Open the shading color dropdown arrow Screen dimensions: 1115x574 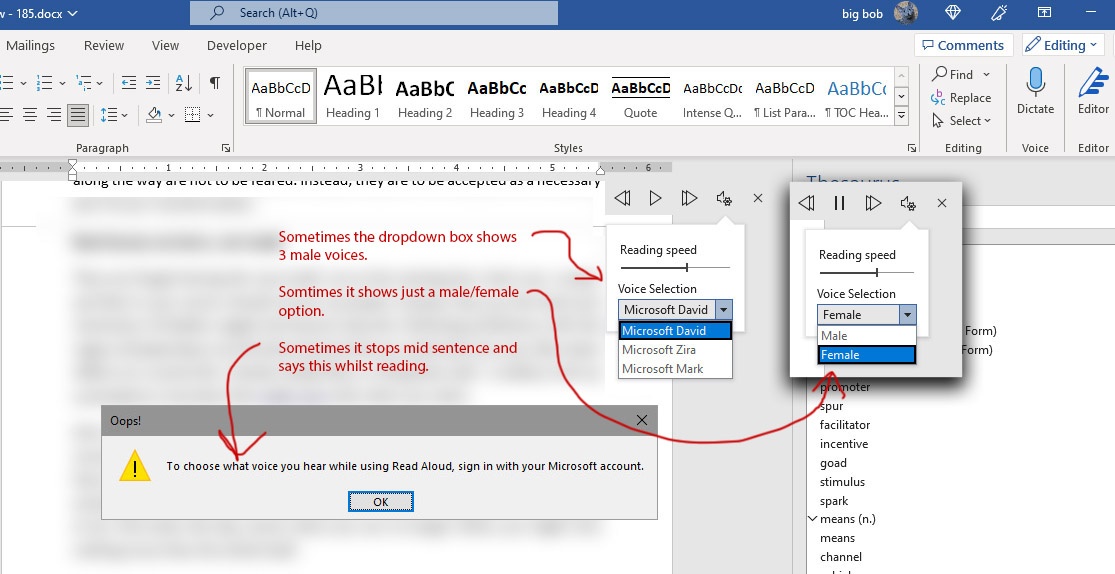171,115
